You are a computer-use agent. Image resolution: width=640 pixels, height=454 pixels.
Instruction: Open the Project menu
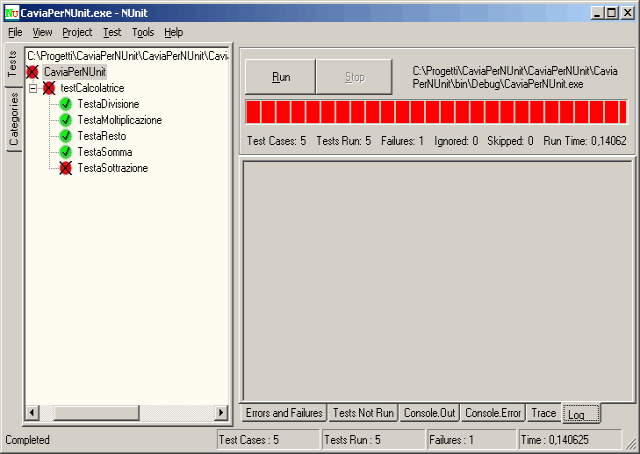(x=77, y=32)
